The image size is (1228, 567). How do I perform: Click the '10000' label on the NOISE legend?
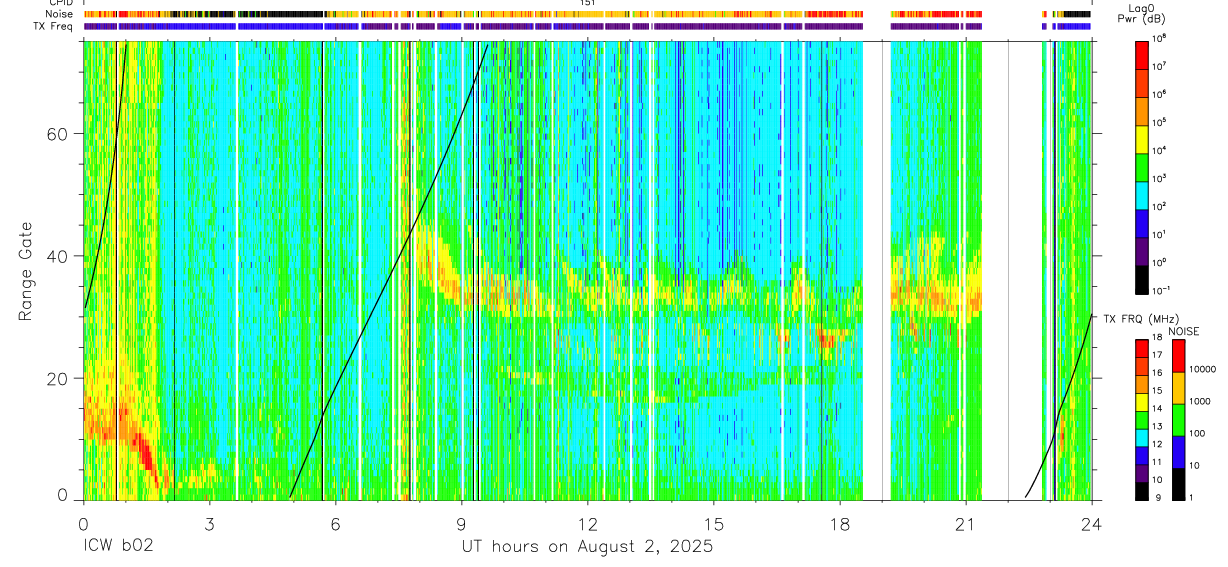coord(1203,370)
